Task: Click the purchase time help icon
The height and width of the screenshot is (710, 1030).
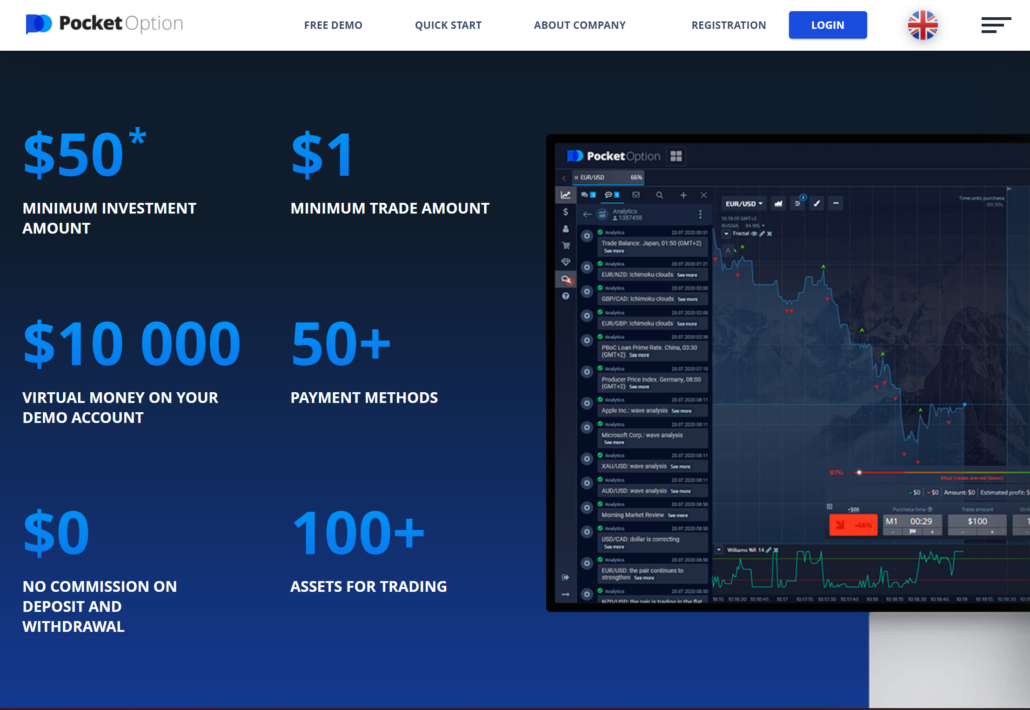Action: tap(929, 509)
